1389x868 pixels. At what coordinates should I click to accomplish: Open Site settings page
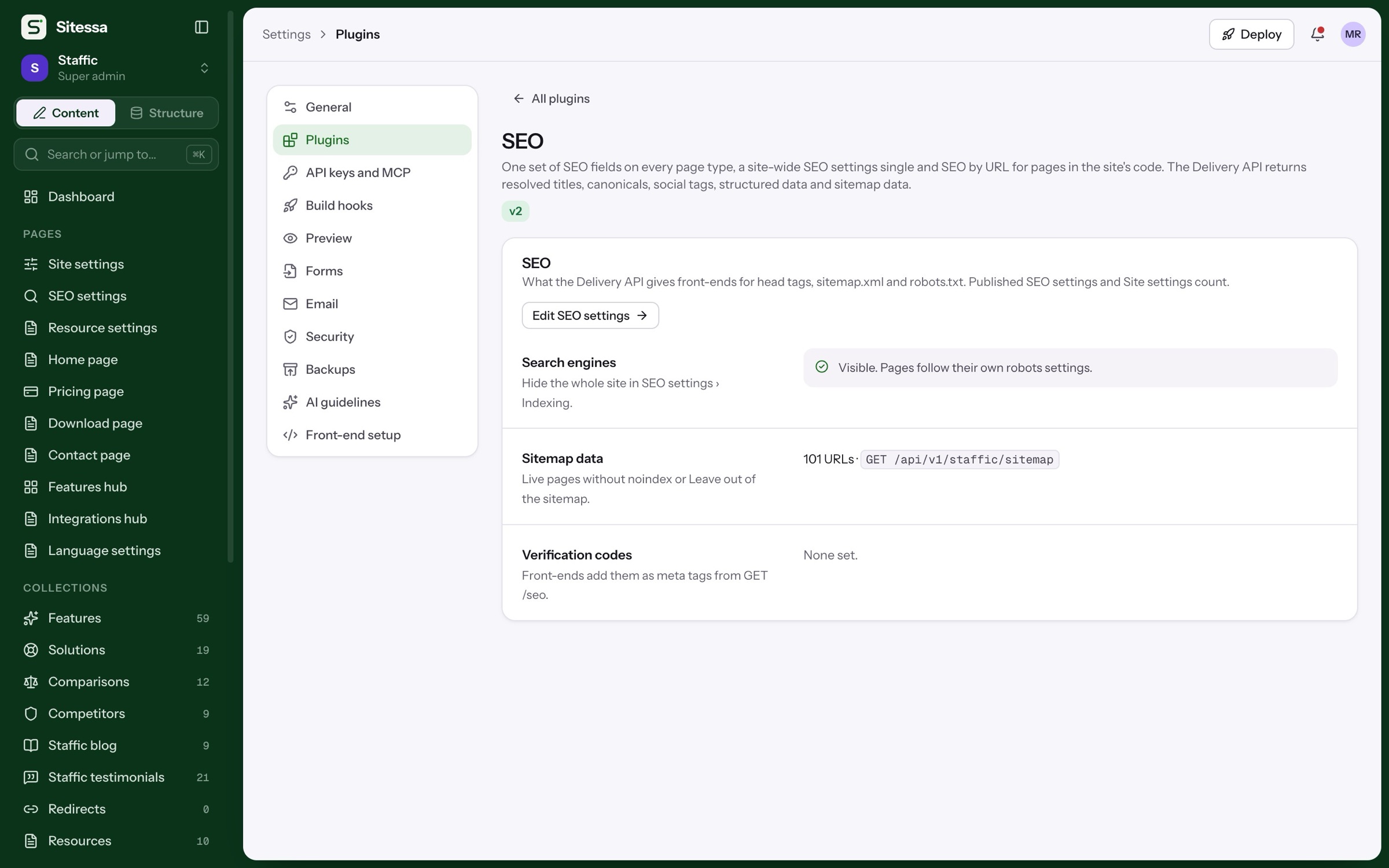point(116,264)
